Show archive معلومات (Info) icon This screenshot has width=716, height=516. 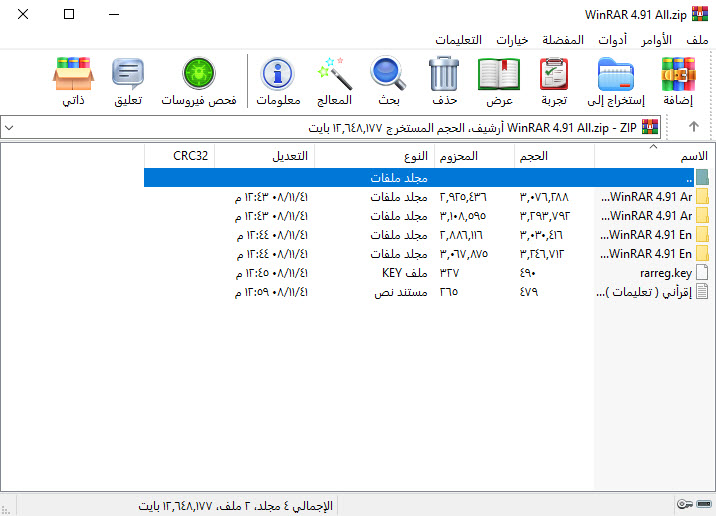pyautogui.click(x=278, y=74)
